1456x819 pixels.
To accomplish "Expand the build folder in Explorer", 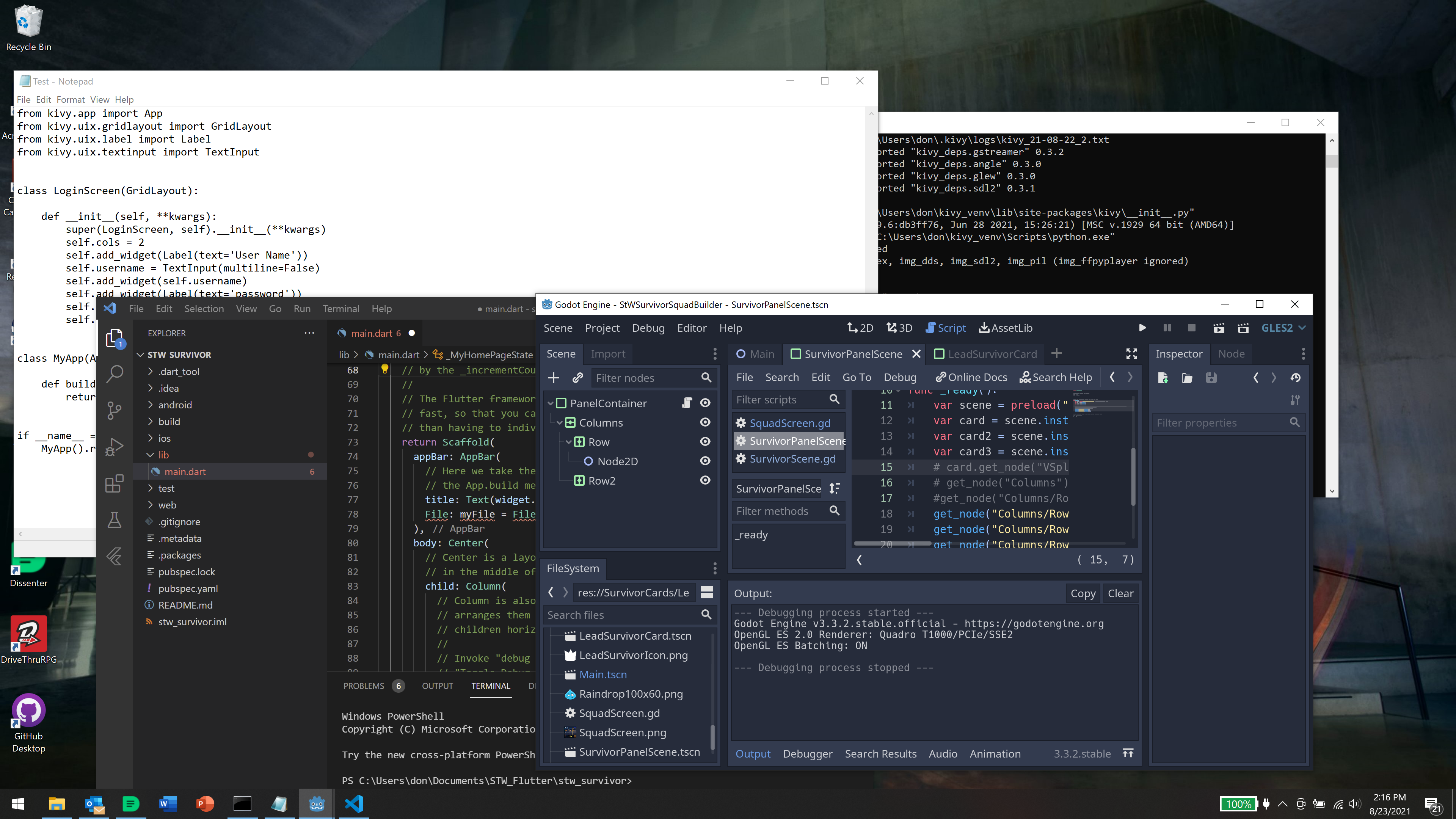I will pos(150,421).
